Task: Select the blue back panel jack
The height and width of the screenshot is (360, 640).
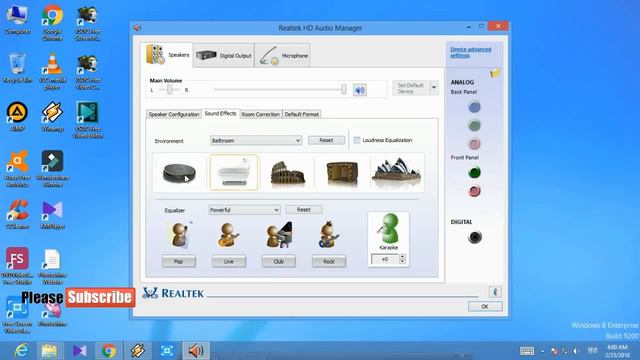Action: 474,107
